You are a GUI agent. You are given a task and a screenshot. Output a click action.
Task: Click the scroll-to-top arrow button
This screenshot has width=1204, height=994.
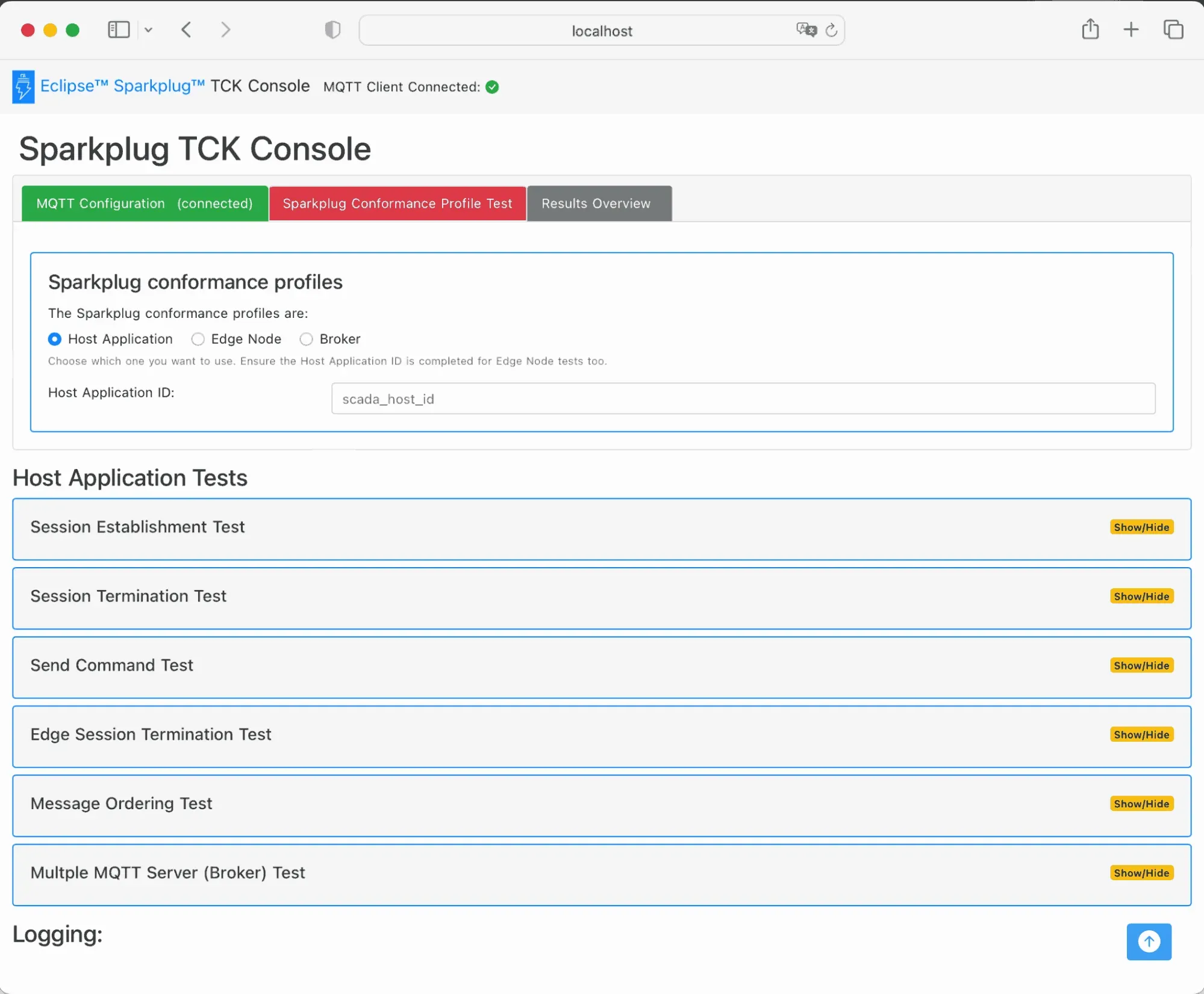click(x=1149, y=941)
